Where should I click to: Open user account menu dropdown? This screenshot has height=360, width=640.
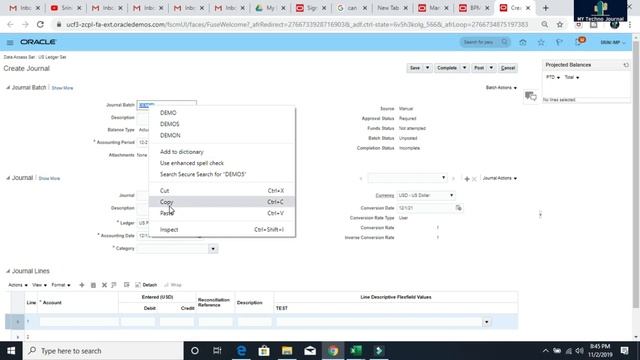613,42
